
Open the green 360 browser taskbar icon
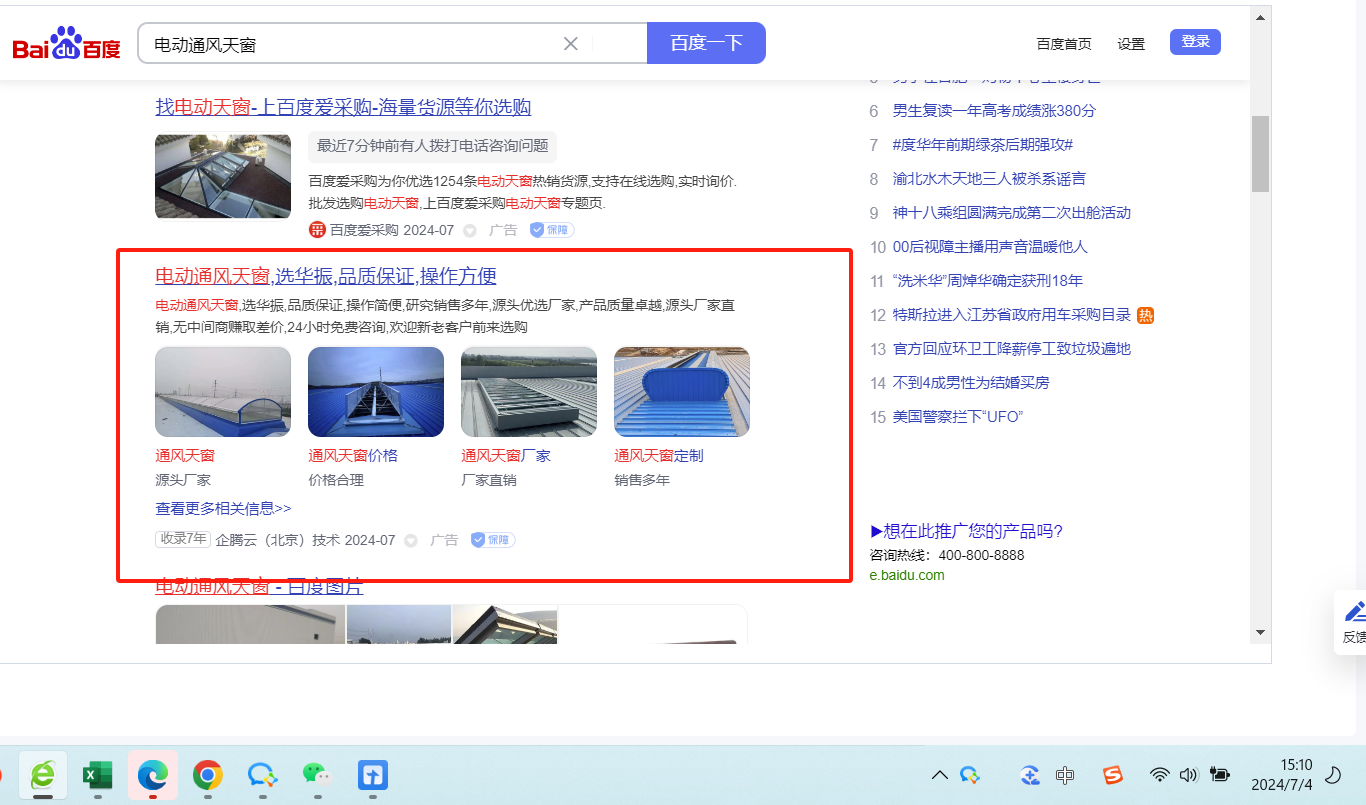point(43,775)
